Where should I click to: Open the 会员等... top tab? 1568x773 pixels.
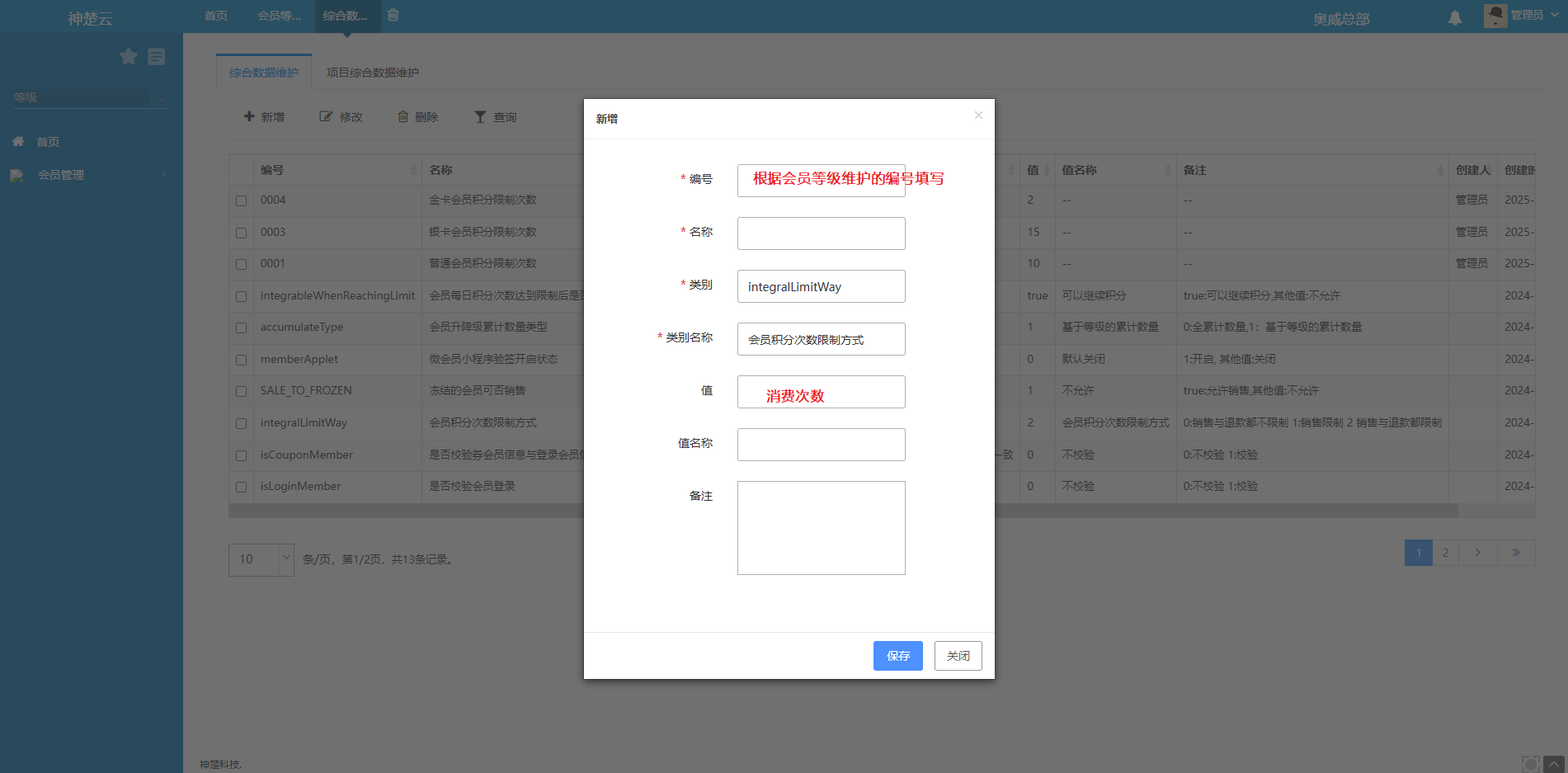click(279, 16)
